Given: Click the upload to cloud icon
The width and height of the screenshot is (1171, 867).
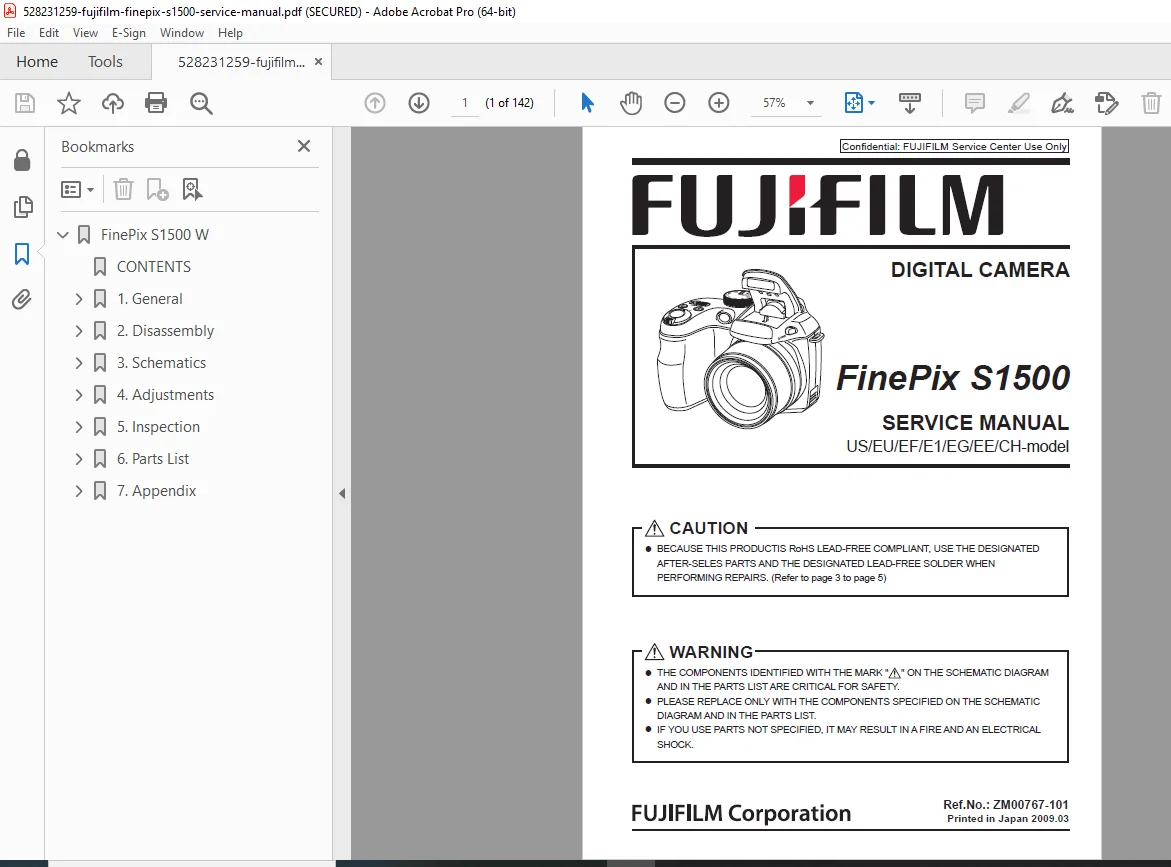Looking at the screenshot, I should (x=113, y=103).
